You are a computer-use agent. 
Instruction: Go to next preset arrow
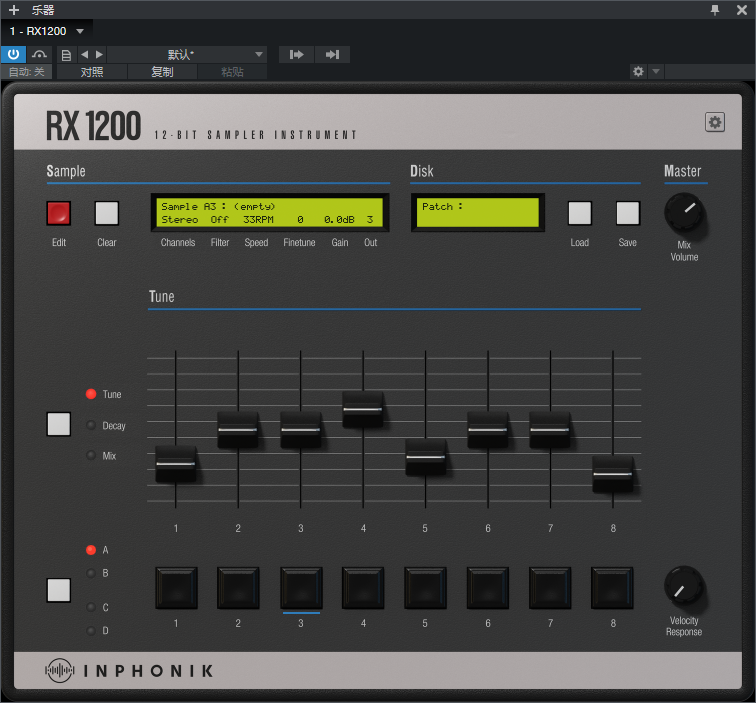tap(99, 54)
